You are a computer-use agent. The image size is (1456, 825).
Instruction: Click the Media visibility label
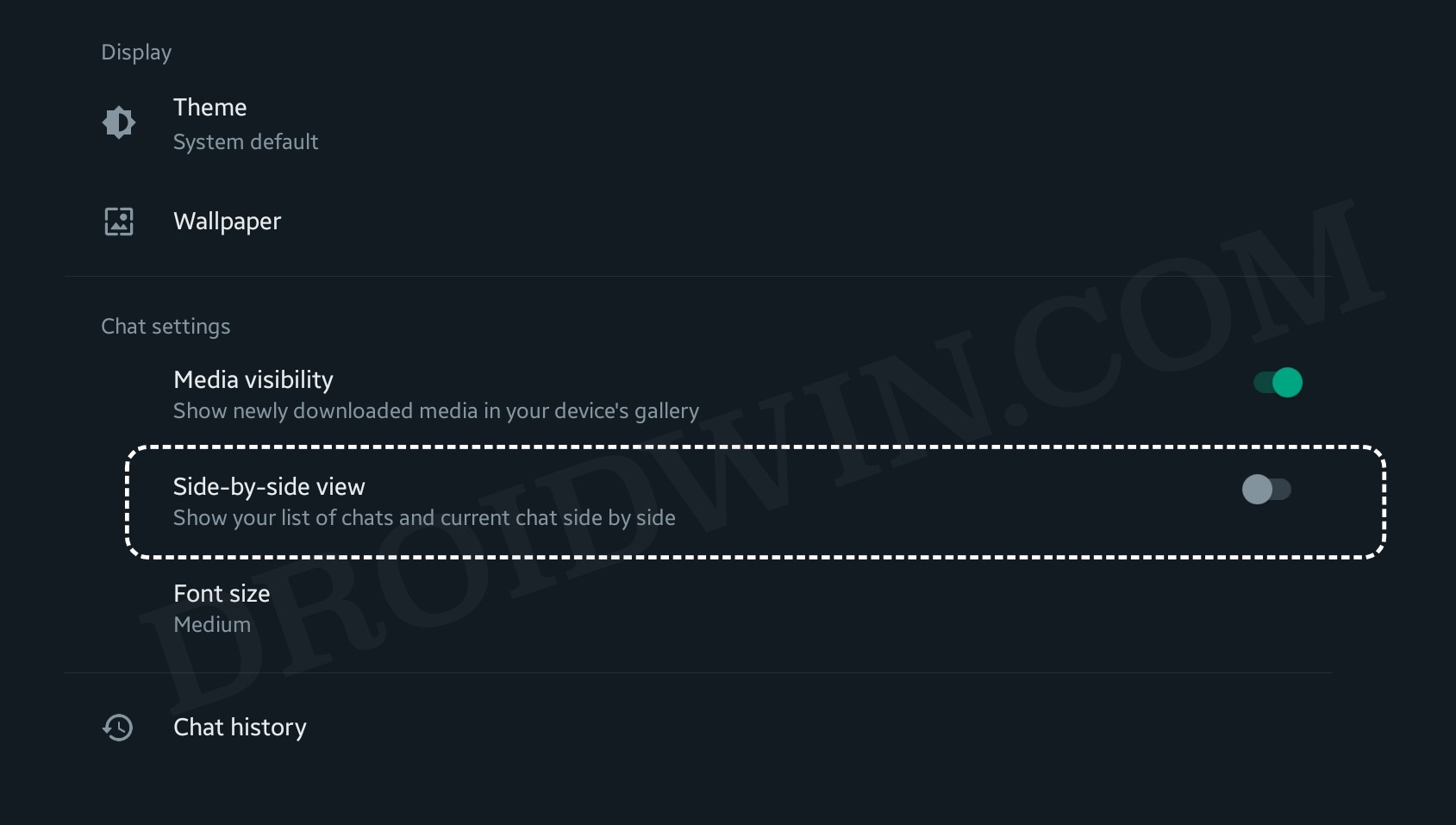click(x=253, y=380)
